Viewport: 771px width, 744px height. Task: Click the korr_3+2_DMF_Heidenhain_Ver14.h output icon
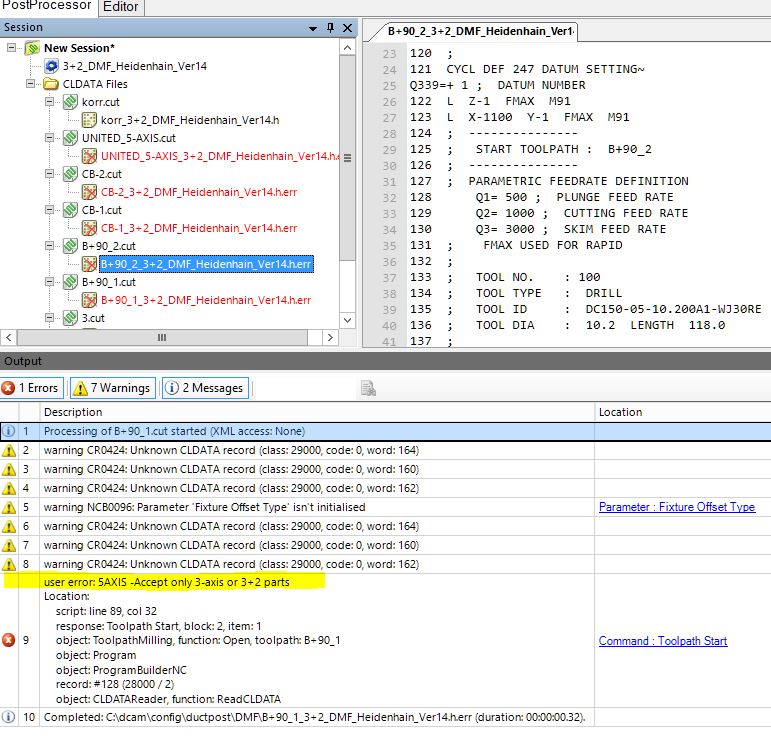(x=89, y=120)
